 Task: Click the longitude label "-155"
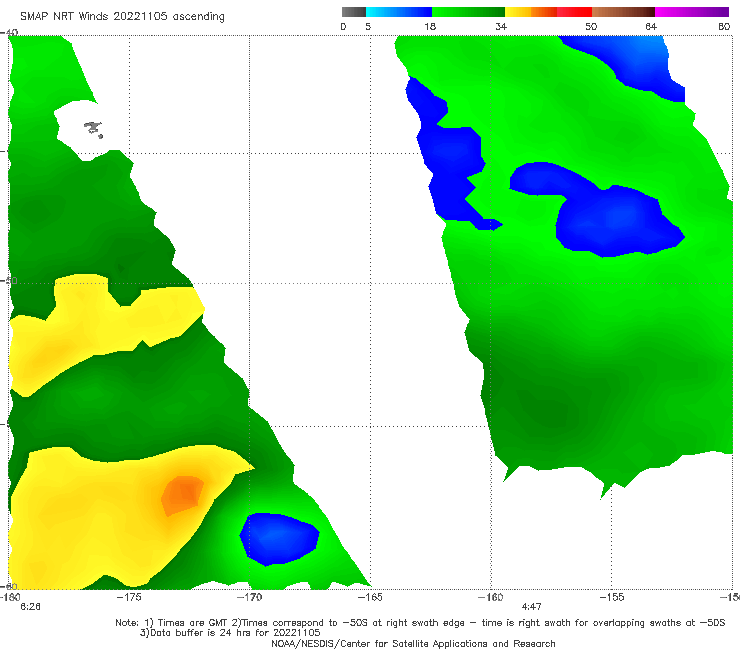[612, 597]
